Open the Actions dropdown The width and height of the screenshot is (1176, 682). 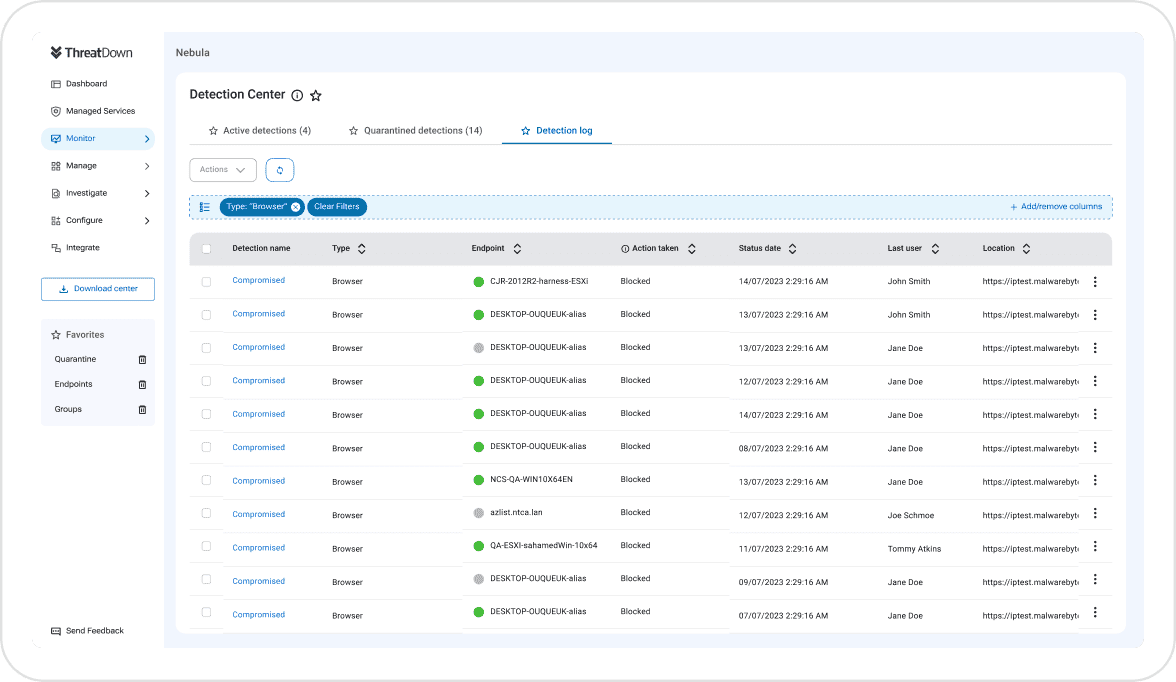pos(223,170)
